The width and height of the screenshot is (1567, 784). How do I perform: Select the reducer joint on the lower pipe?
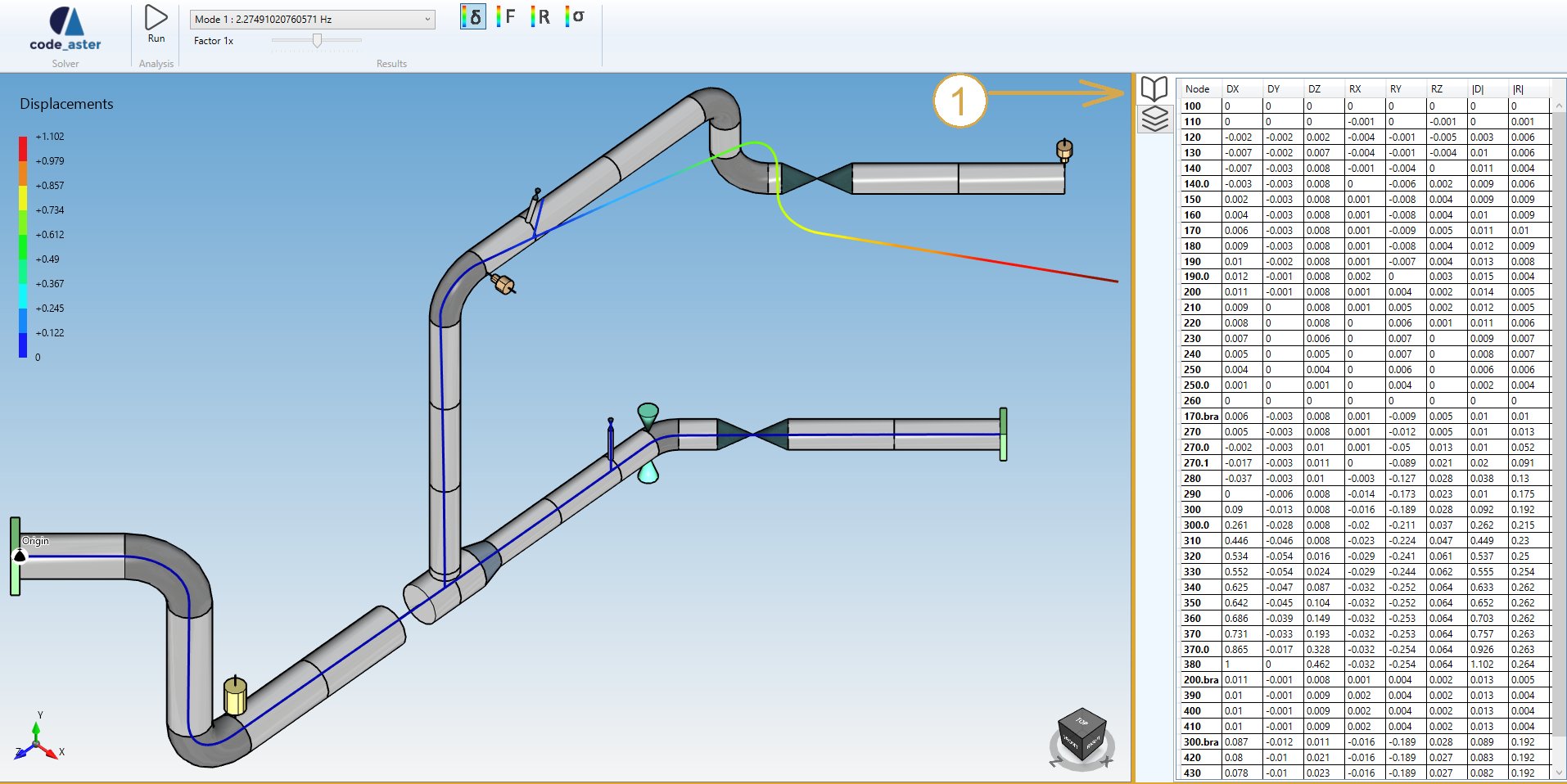(x=481, y=561)
